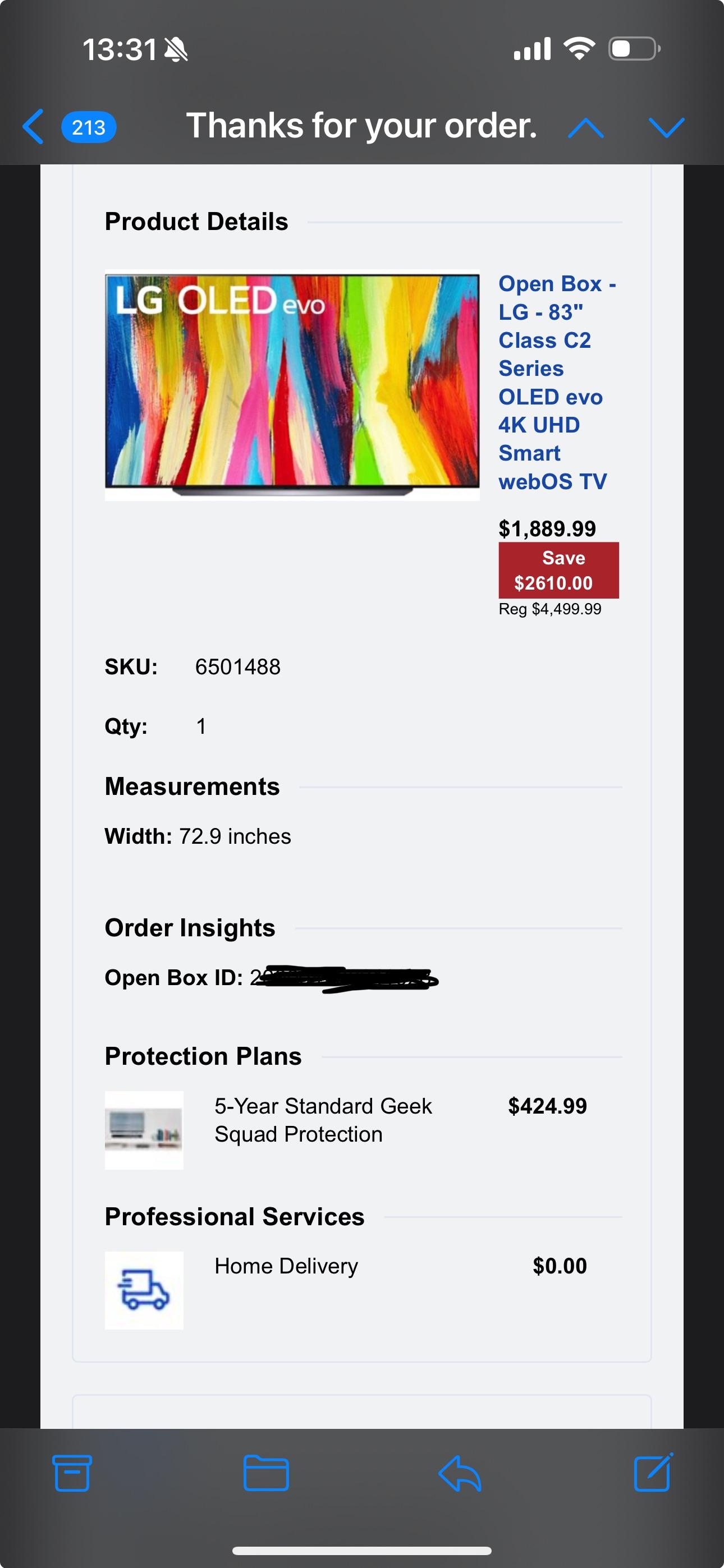The width and height of the screenshot is (724, 1568).
Task: Archive this order confirmation email
Action: pos(71,1473)
